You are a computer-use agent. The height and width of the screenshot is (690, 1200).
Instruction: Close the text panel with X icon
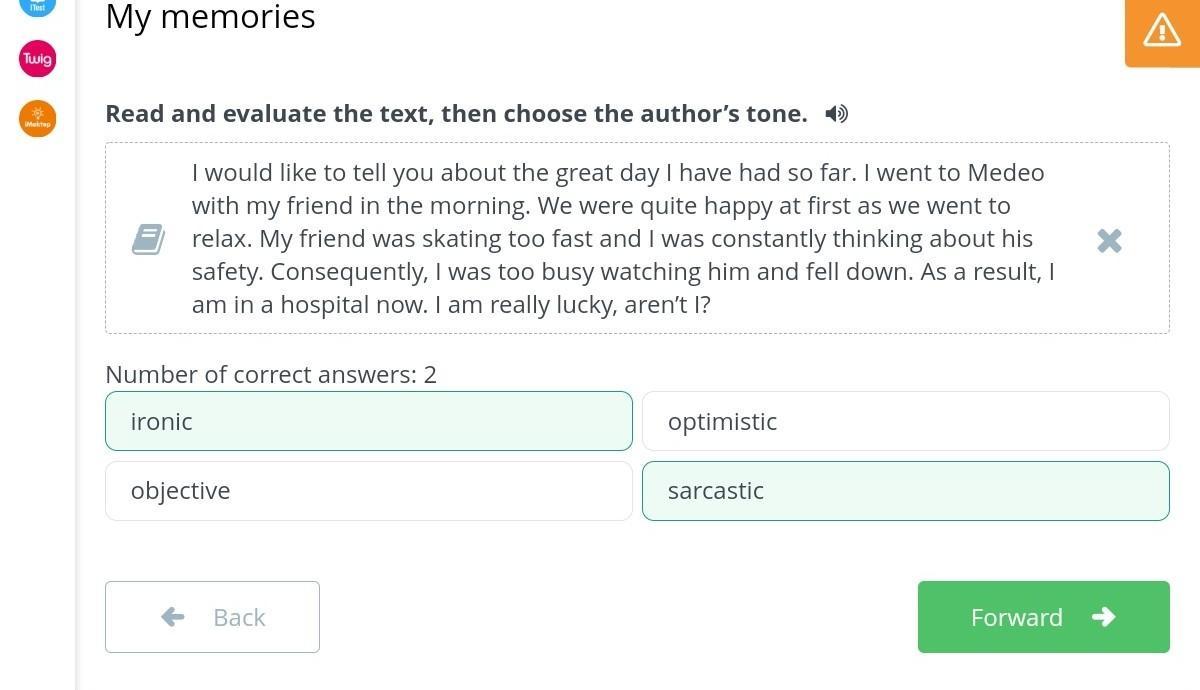1109,240
